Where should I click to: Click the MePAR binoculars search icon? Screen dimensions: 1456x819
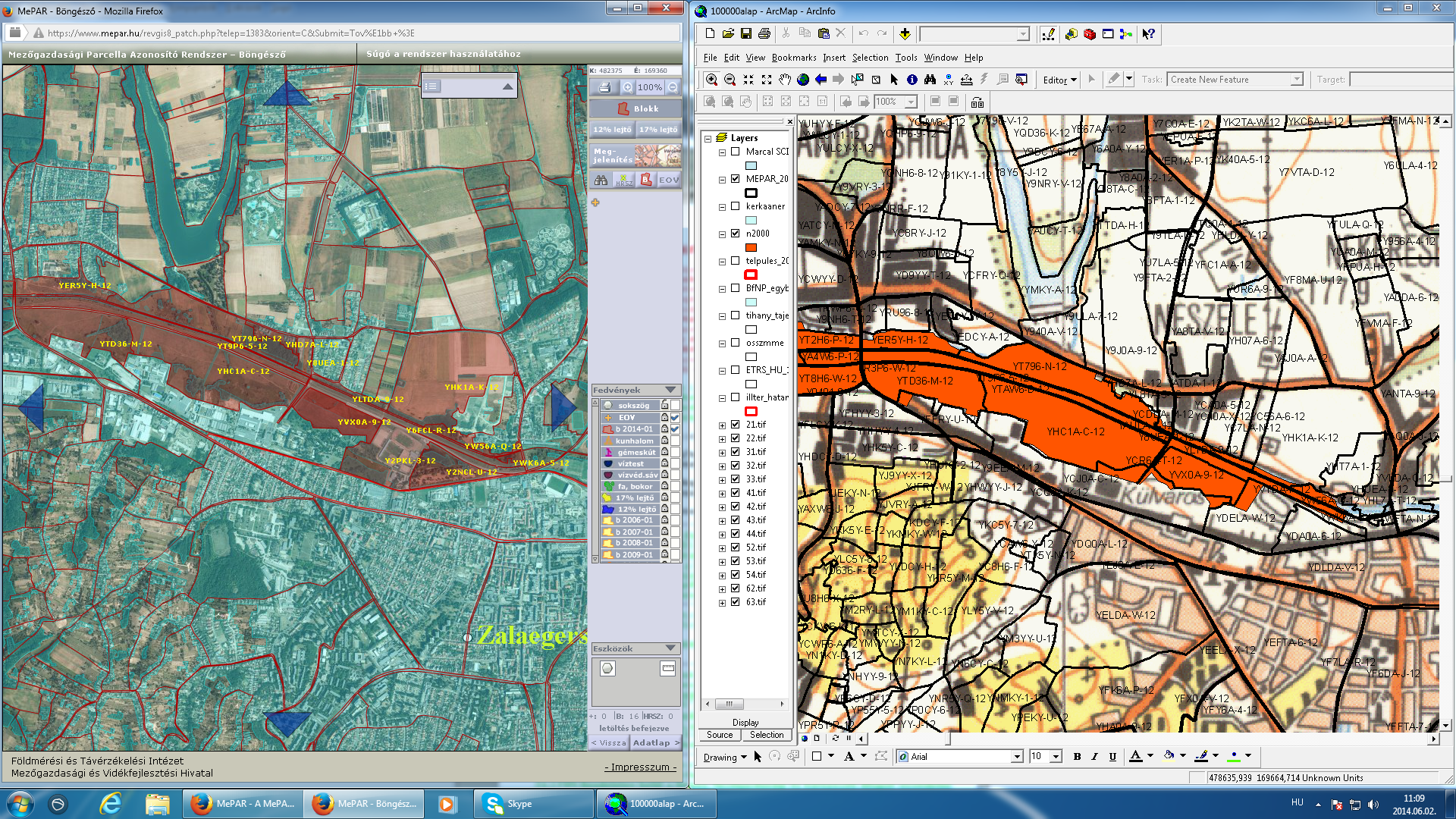tap(601, 180)
